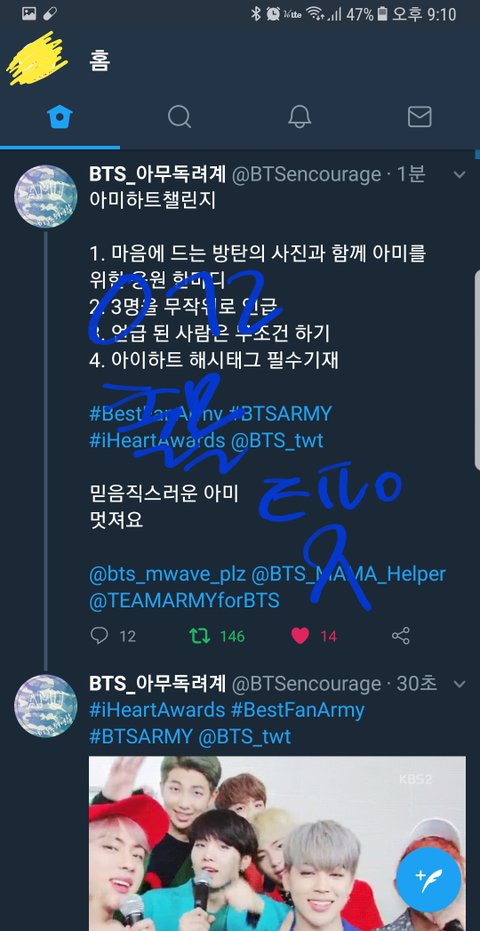This screenshot has width=480, height=931.
Task: Click the timeline scrollbar at right edge
Action: pos(477,309)
